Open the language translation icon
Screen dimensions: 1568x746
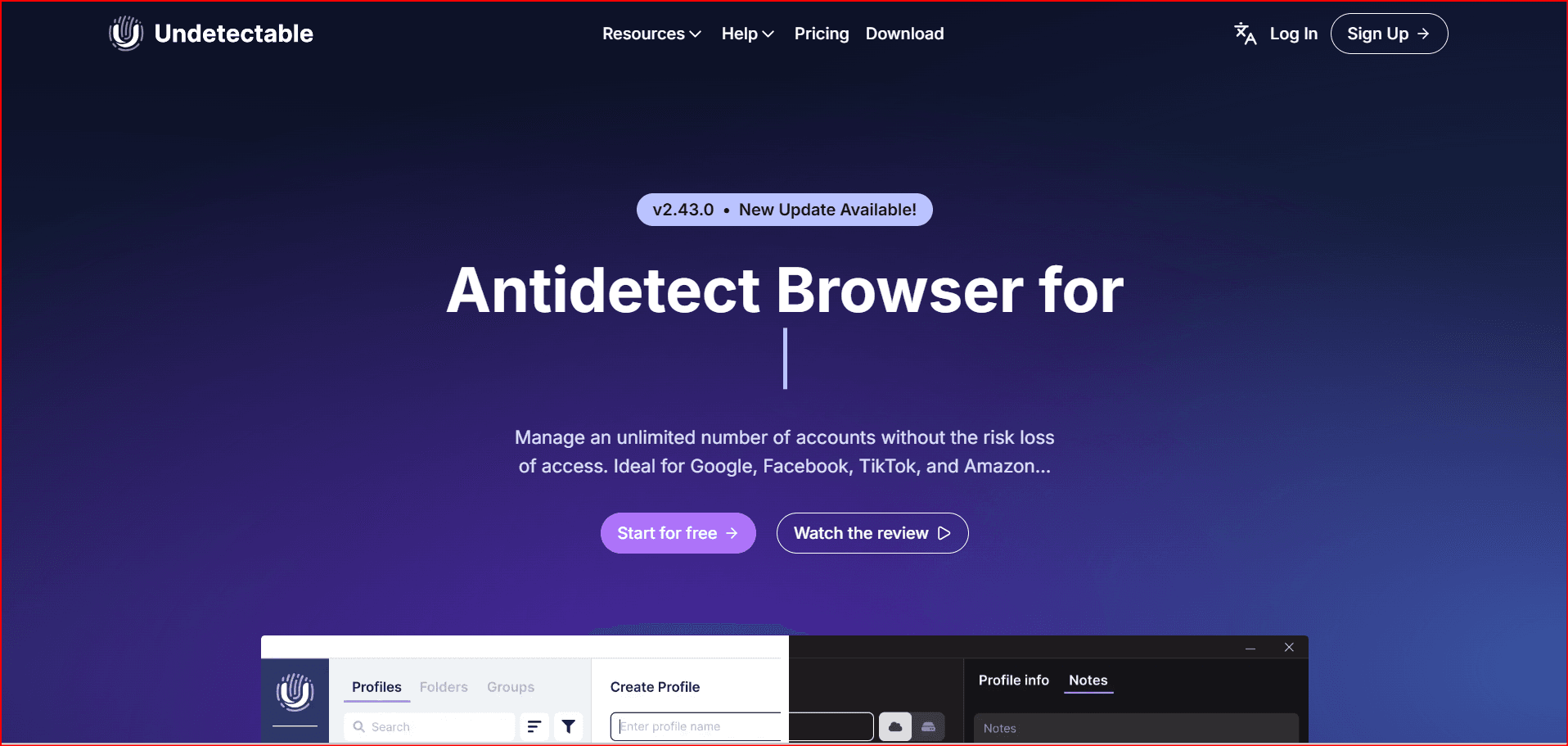[x=1245, y=34]
